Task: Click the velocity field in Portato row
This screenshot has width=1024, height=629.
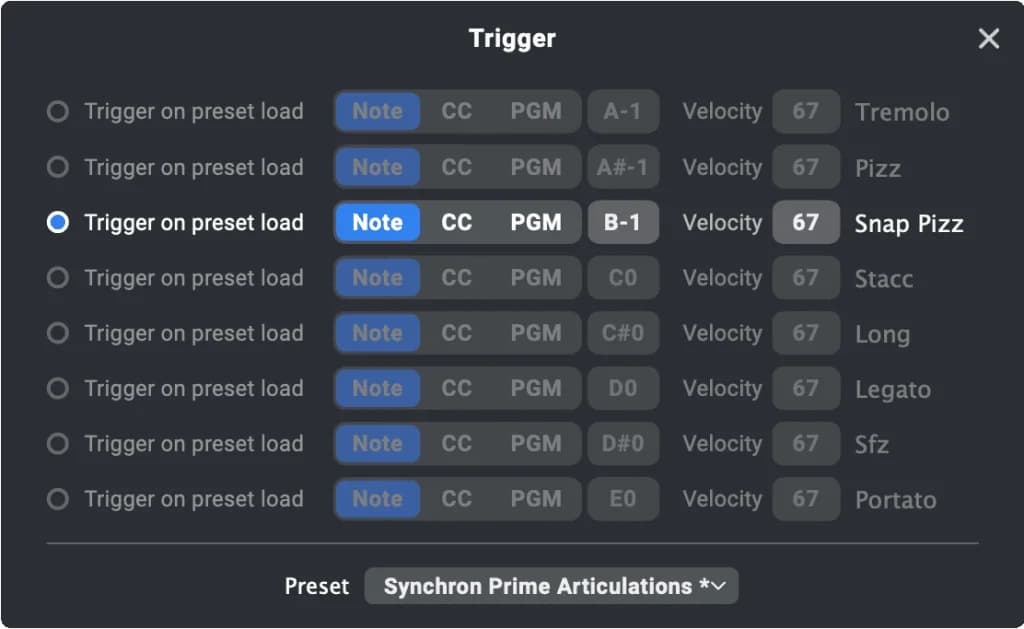Action: coord(805,499)
